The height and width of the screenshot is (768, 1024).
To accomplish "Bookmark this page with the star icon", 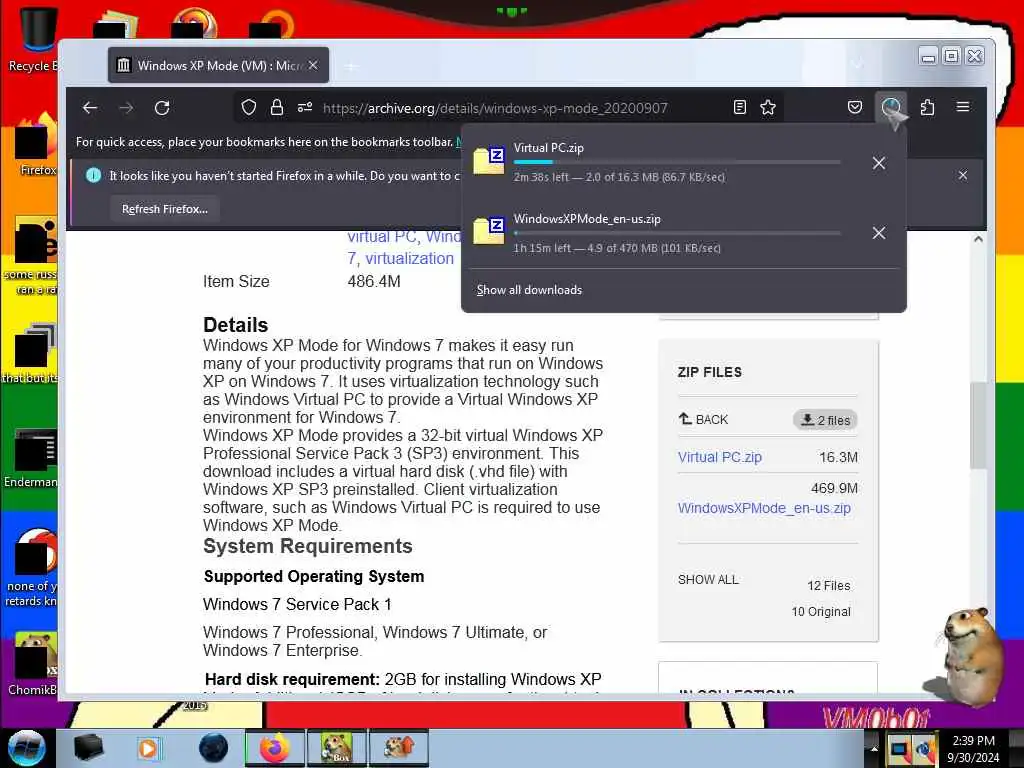I will [768, 107].
